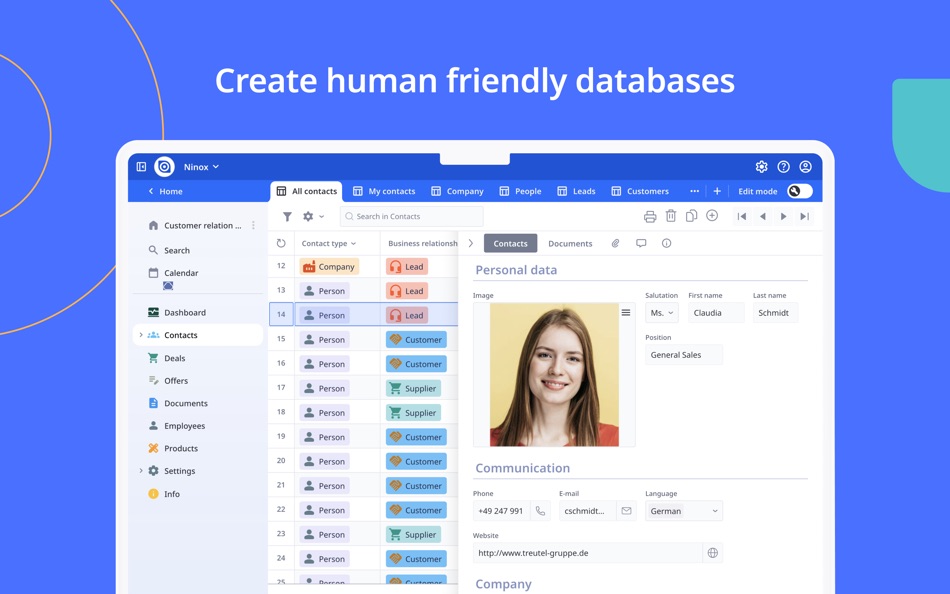Open Info in the sidebar
The image size is (950, 594).
164,494
